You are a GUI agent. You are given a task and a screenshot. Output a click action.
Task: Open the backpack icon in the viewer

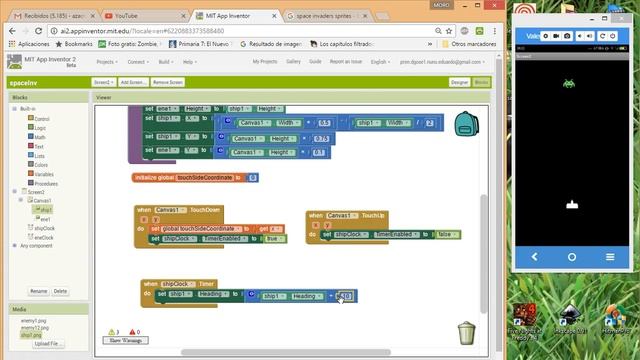[x=467, y=124]
